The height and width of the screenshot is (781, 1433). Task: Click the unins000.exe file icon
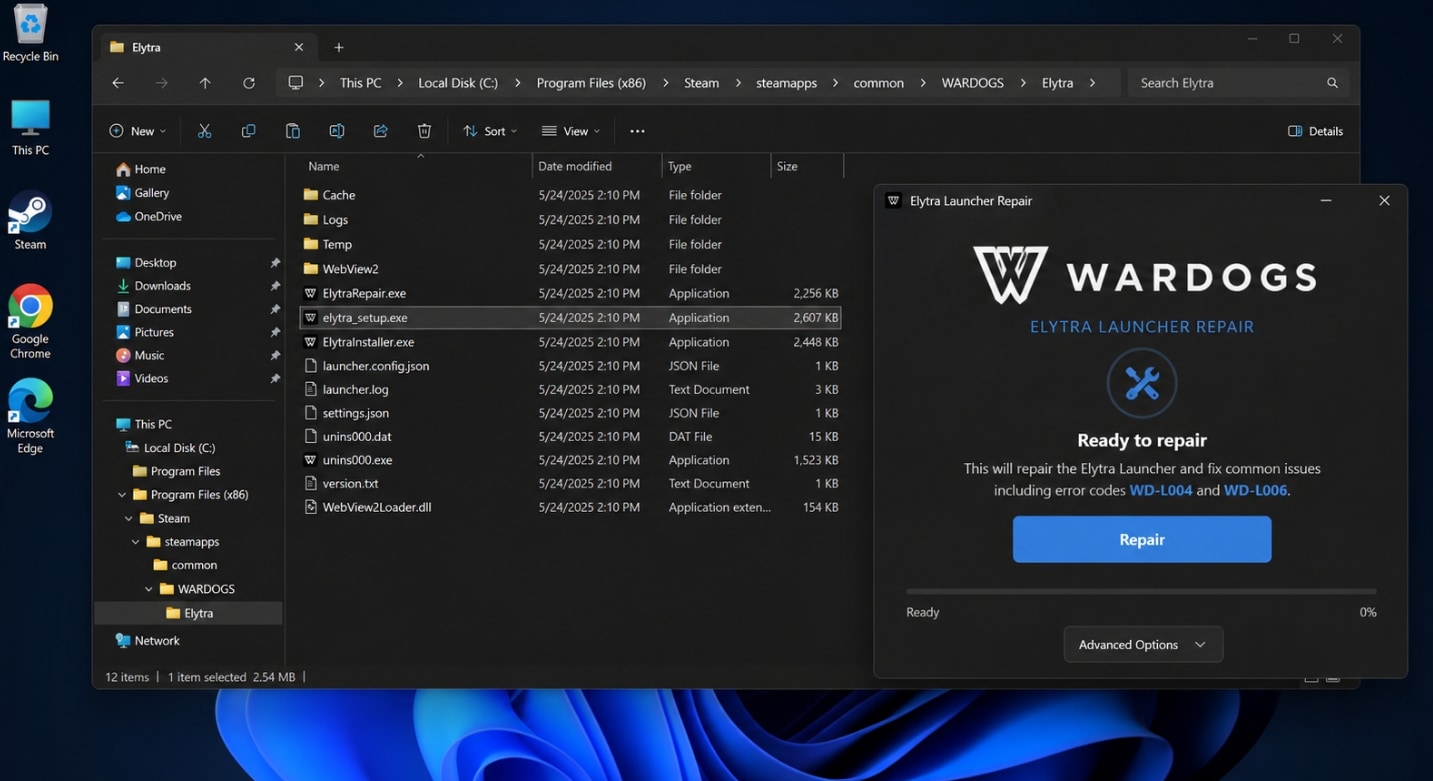(x=311, y=460)
